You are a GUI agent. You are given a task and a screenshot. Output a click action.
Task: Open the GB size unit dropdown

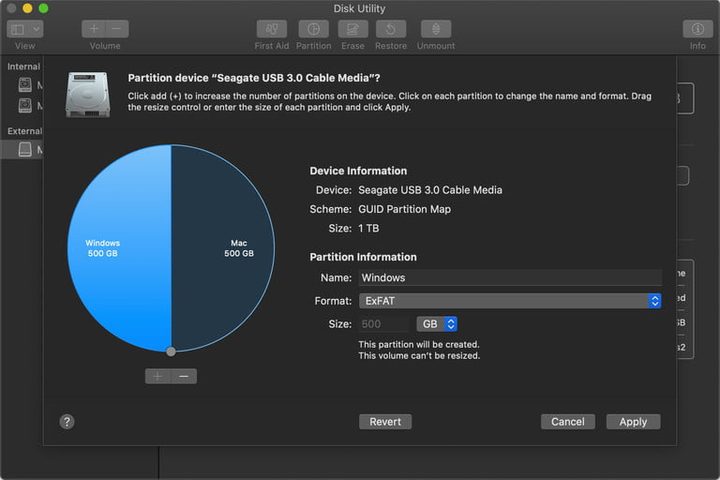click(x=437, y=324)
